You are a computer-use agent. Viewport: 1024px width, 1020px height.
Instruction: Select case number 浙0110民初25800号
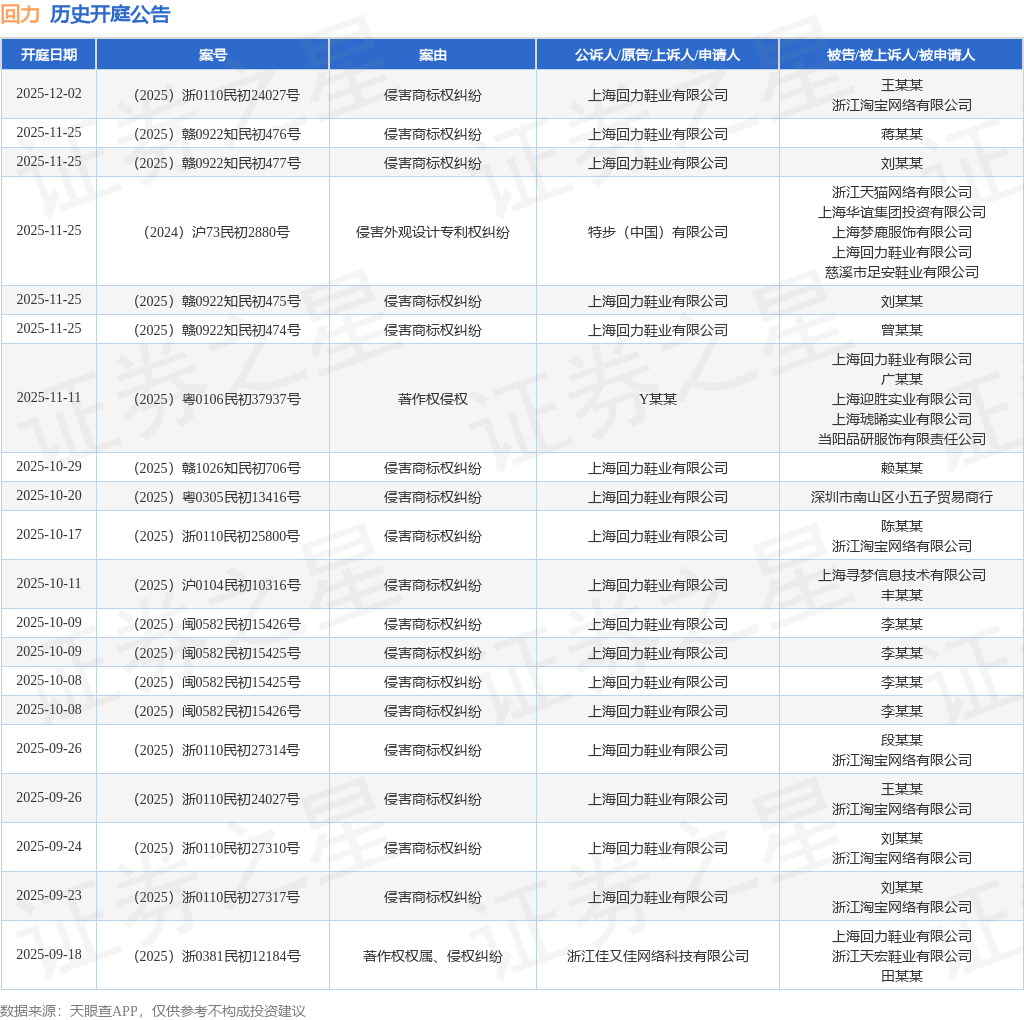217,536
